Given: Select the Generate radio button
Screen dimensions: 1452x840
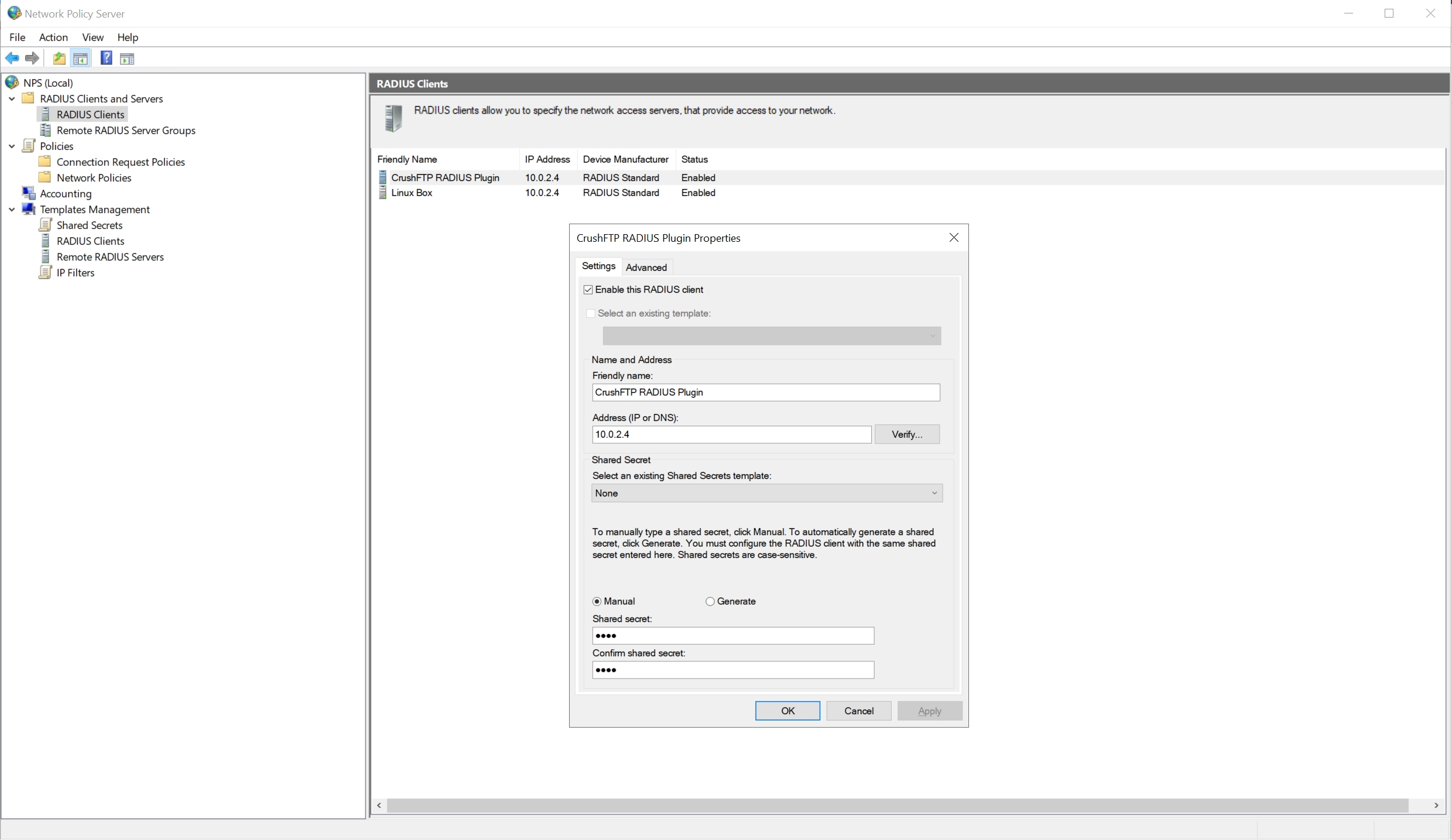Looking at the screenshot, I should (x=710, y=601).
